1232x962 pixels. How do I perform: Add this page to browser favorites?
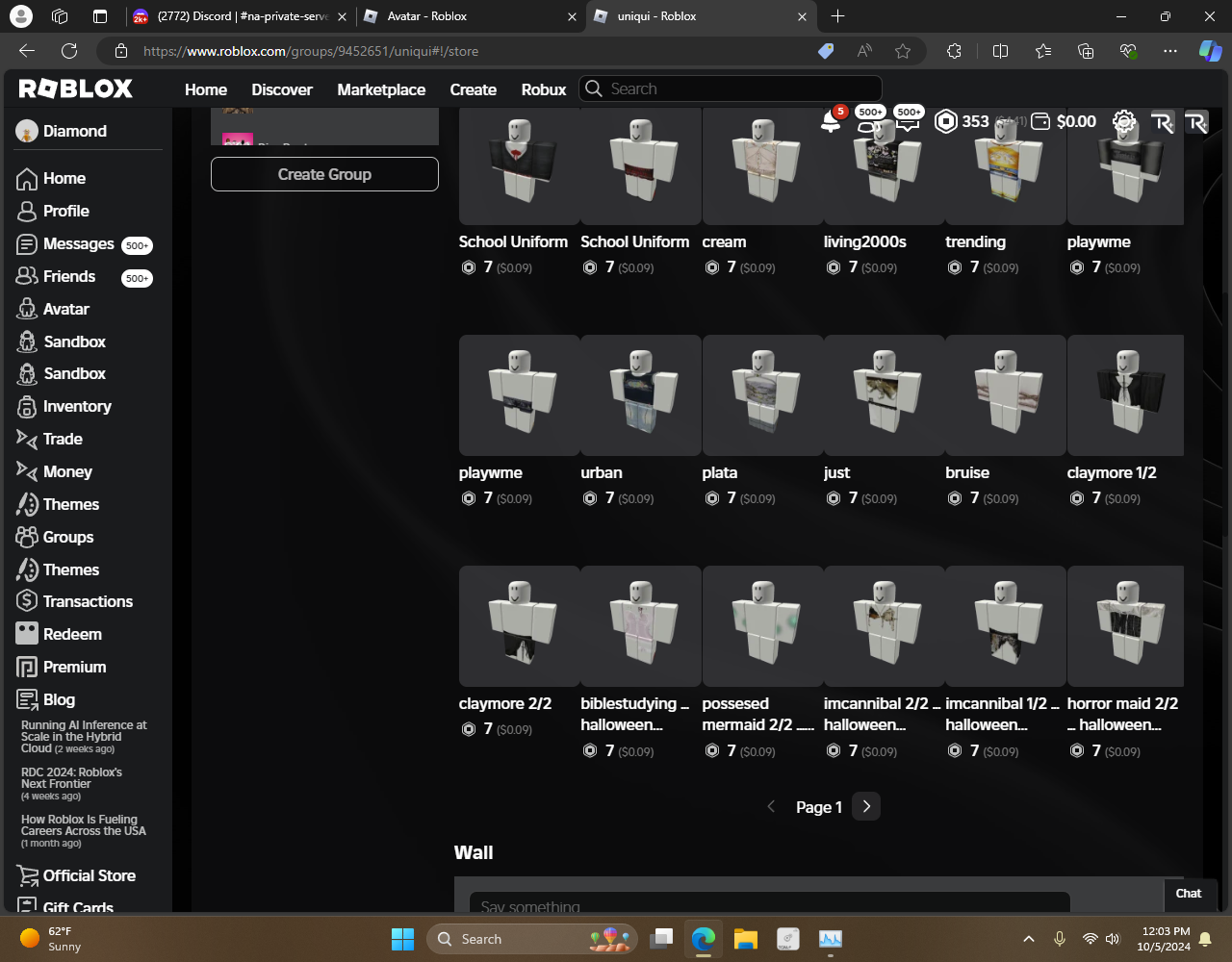[902, 51]
